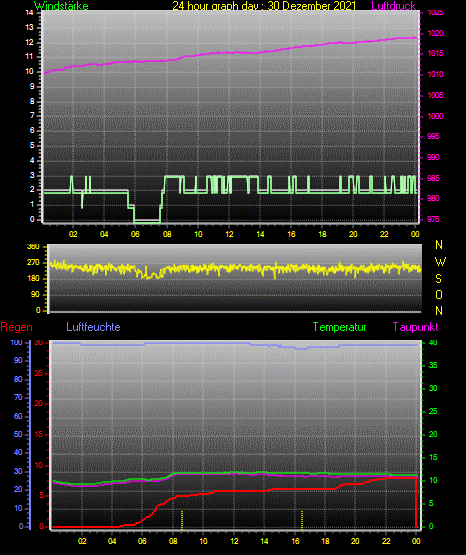This screenshot has height=555, width=466.
Task: Select the Luftfeuchte legend label
Action: 93,327
